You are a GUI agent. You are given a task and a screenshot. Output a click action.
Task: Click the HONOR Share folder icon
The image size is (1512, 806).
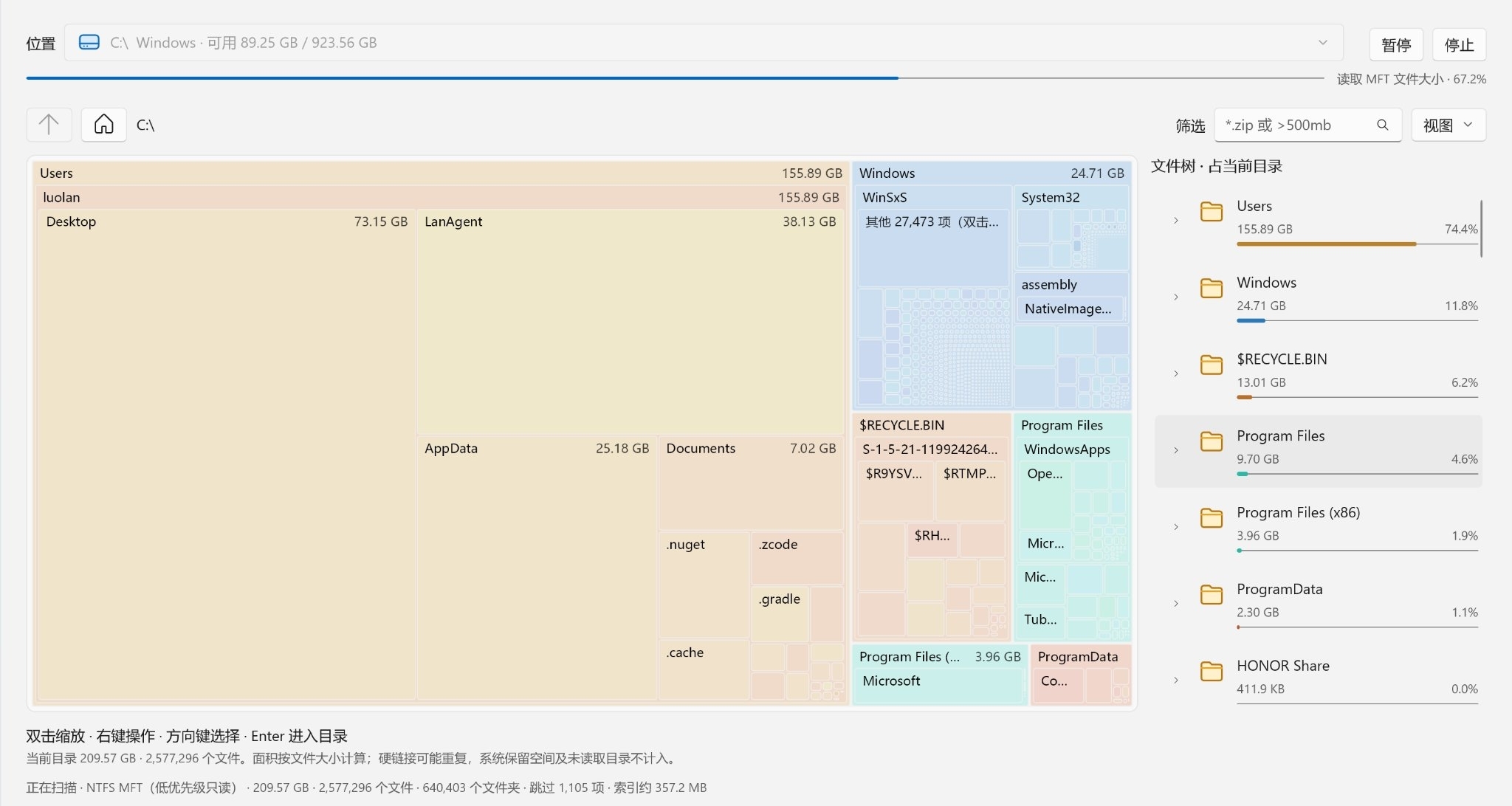coord(1212,671)
